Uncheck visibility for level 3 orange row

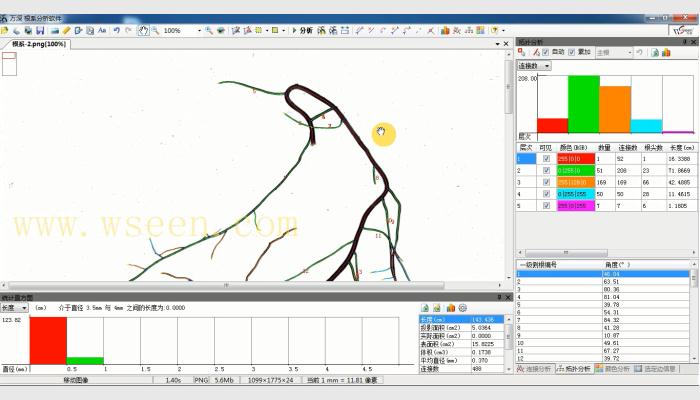[546, 183]
